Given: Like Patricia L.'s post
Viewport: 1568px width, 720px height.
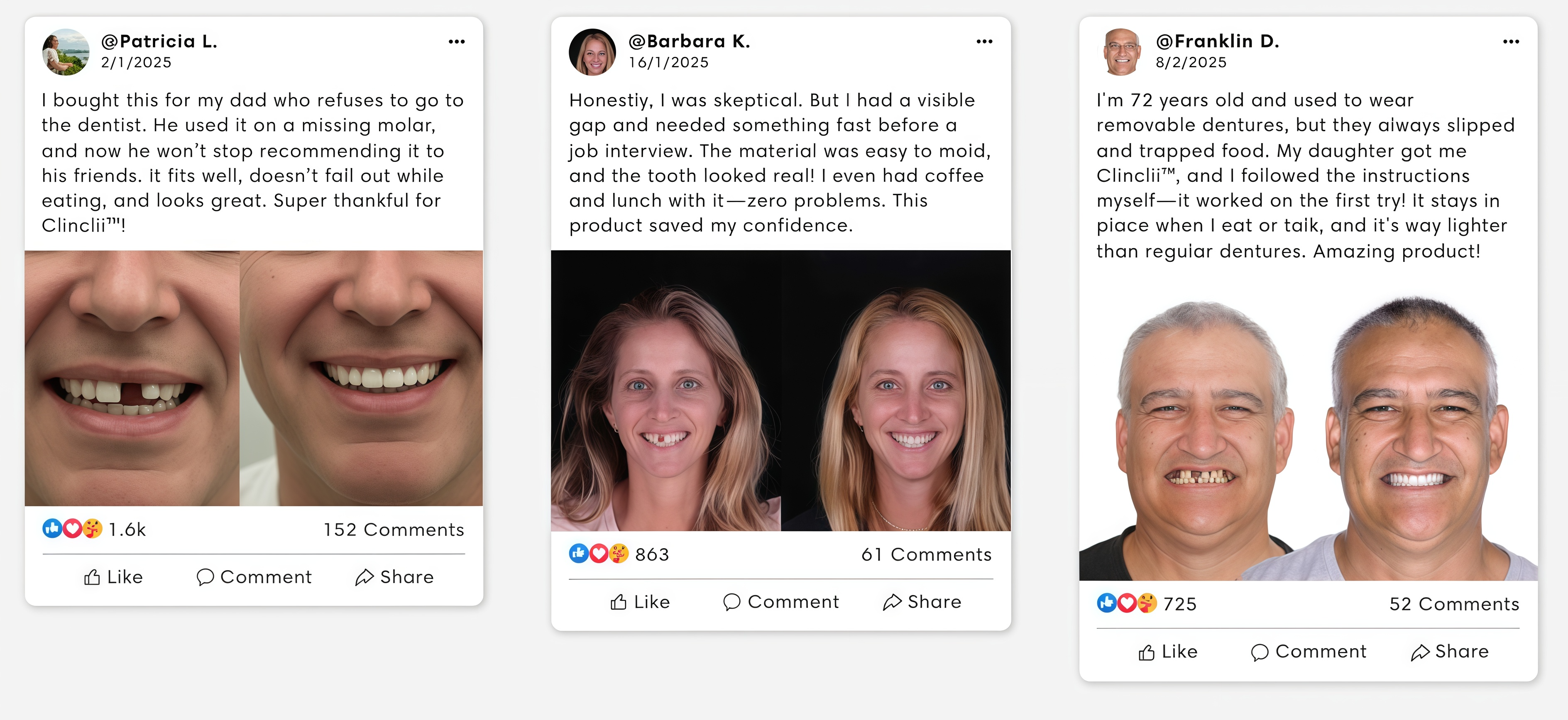Looking at the screenshot, I should coord(113,577).
